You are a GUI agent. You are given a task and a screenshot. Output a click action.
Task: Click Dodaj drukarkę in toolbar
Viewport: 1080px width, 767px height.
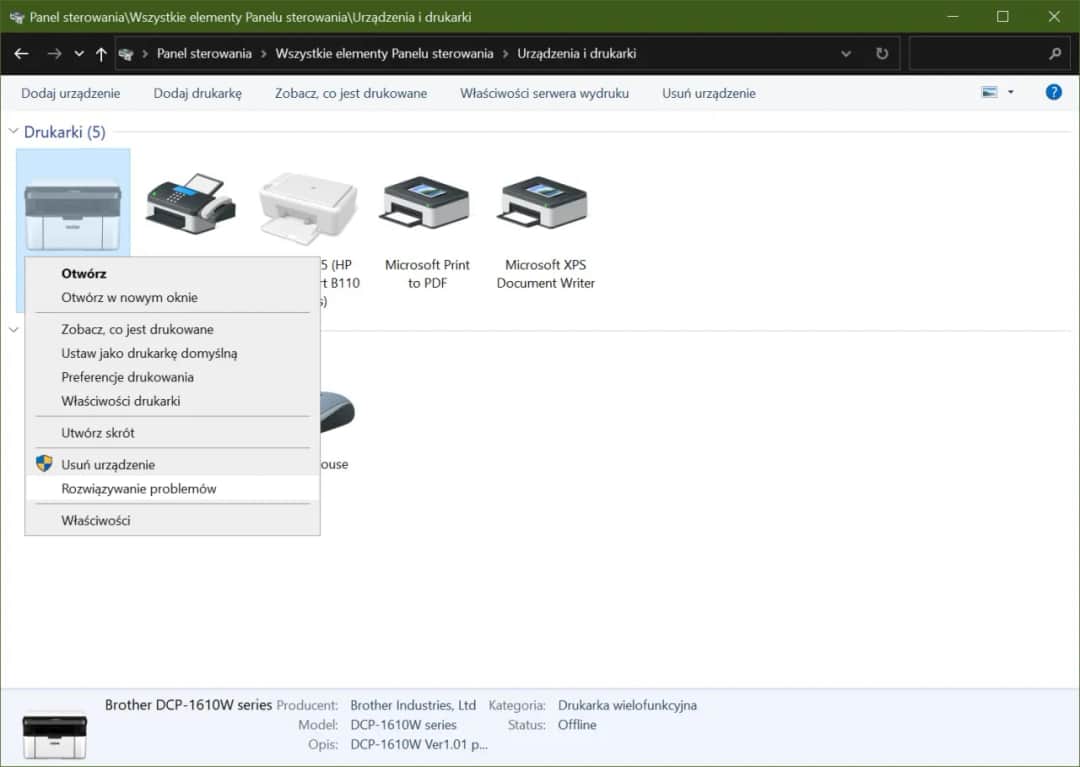[197, 93]
